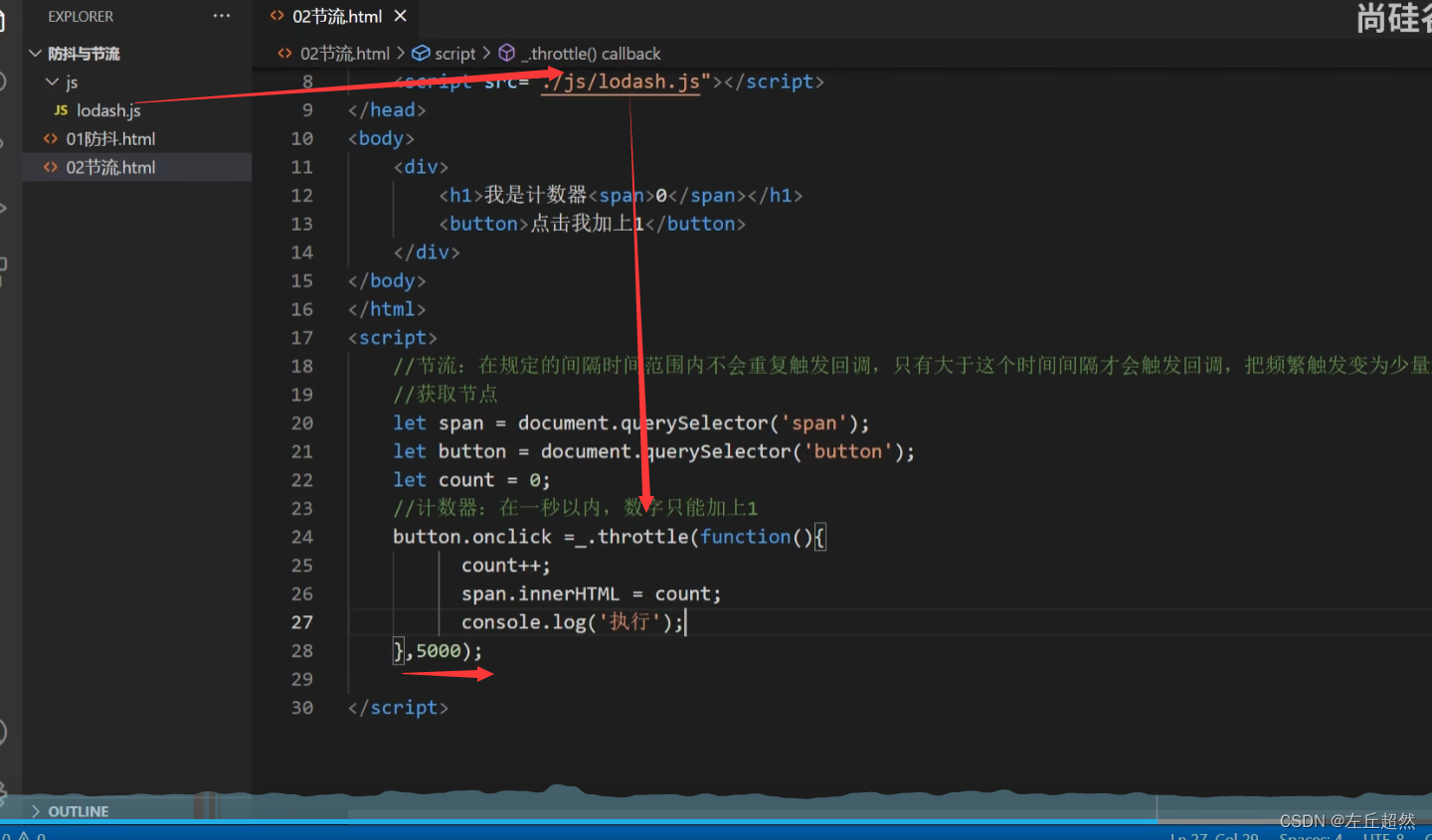Click the button.onclick throttle line
Image resolution: width=1432 pixels, height=840 pixels.
(x=609, y=537)
